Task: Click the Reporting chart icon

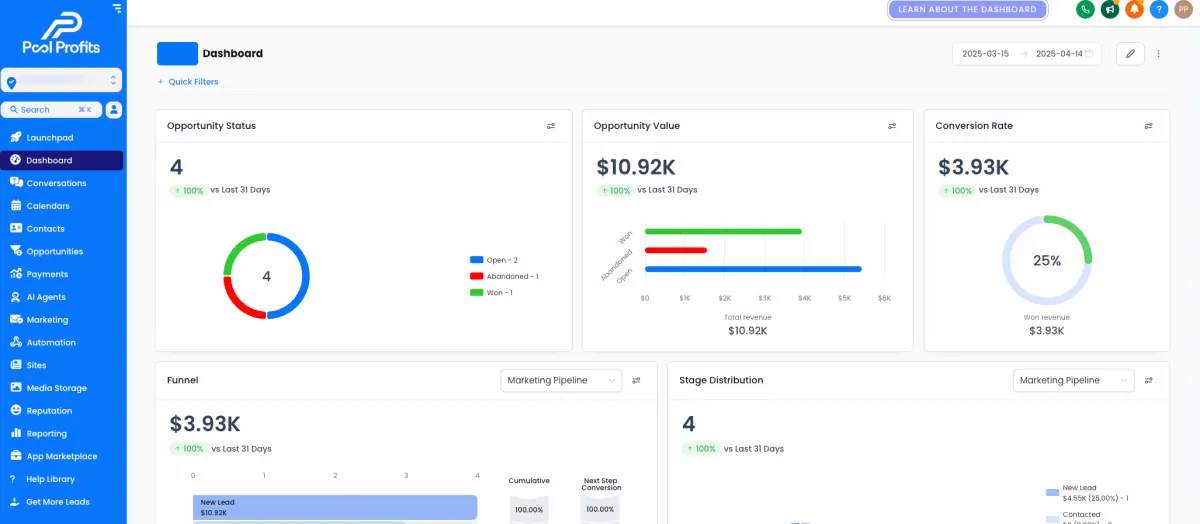Action: 16,433
